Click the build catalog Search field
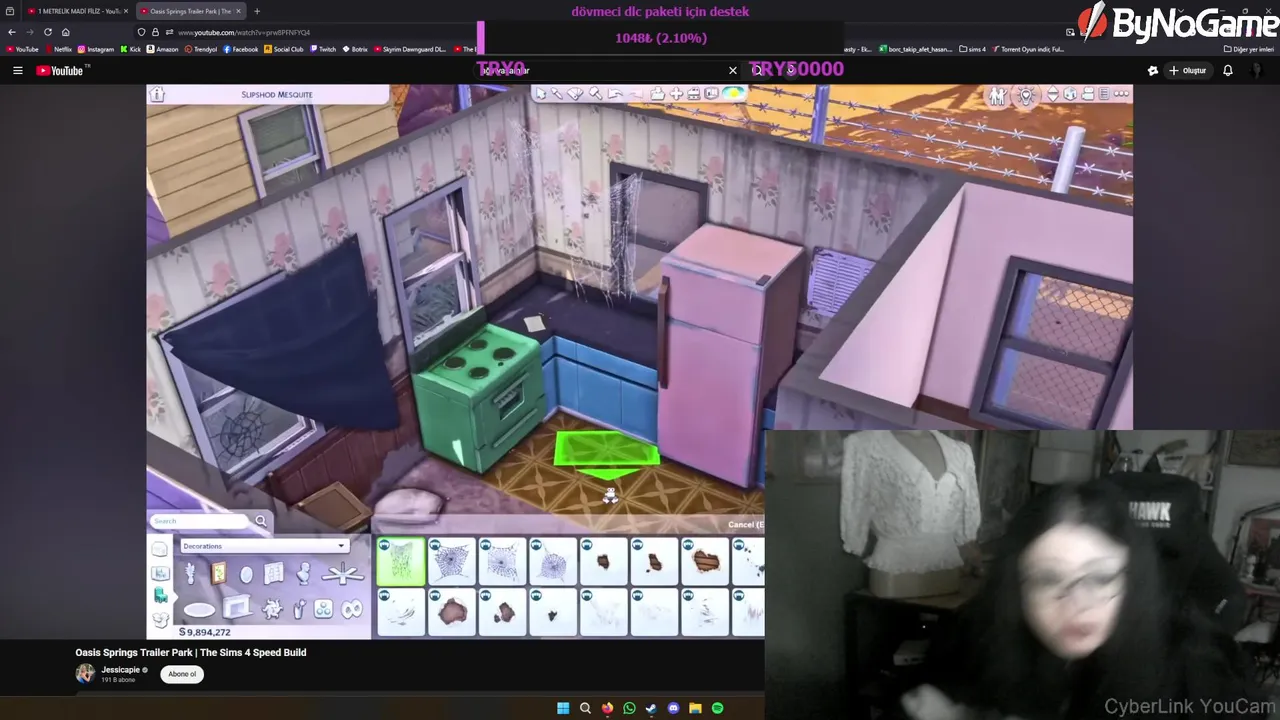The width and height of the screenshot is (1280, 720). coord(200,521)
